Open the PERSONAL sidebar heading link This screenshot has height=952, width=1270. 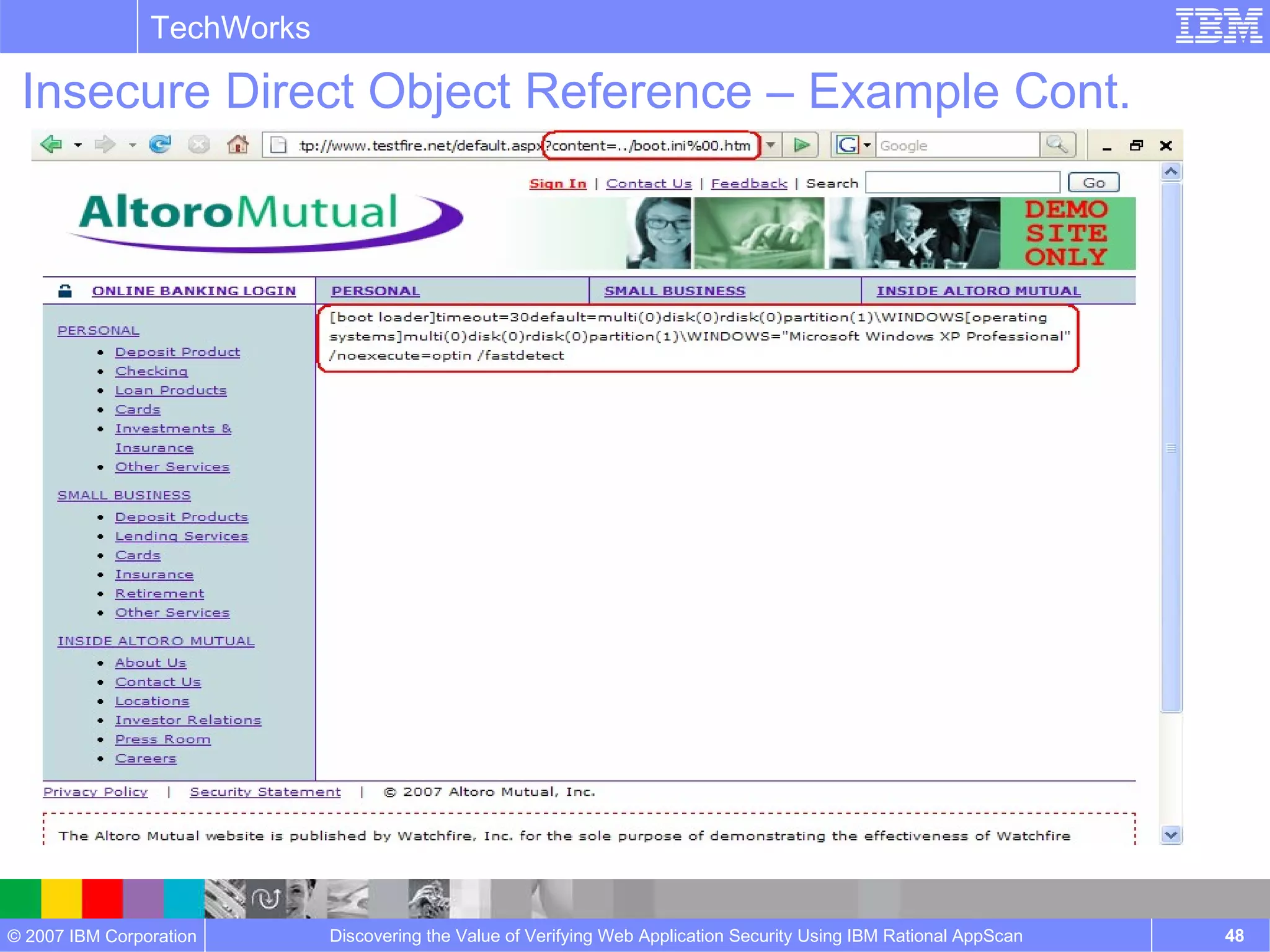[x=98, y=330]
